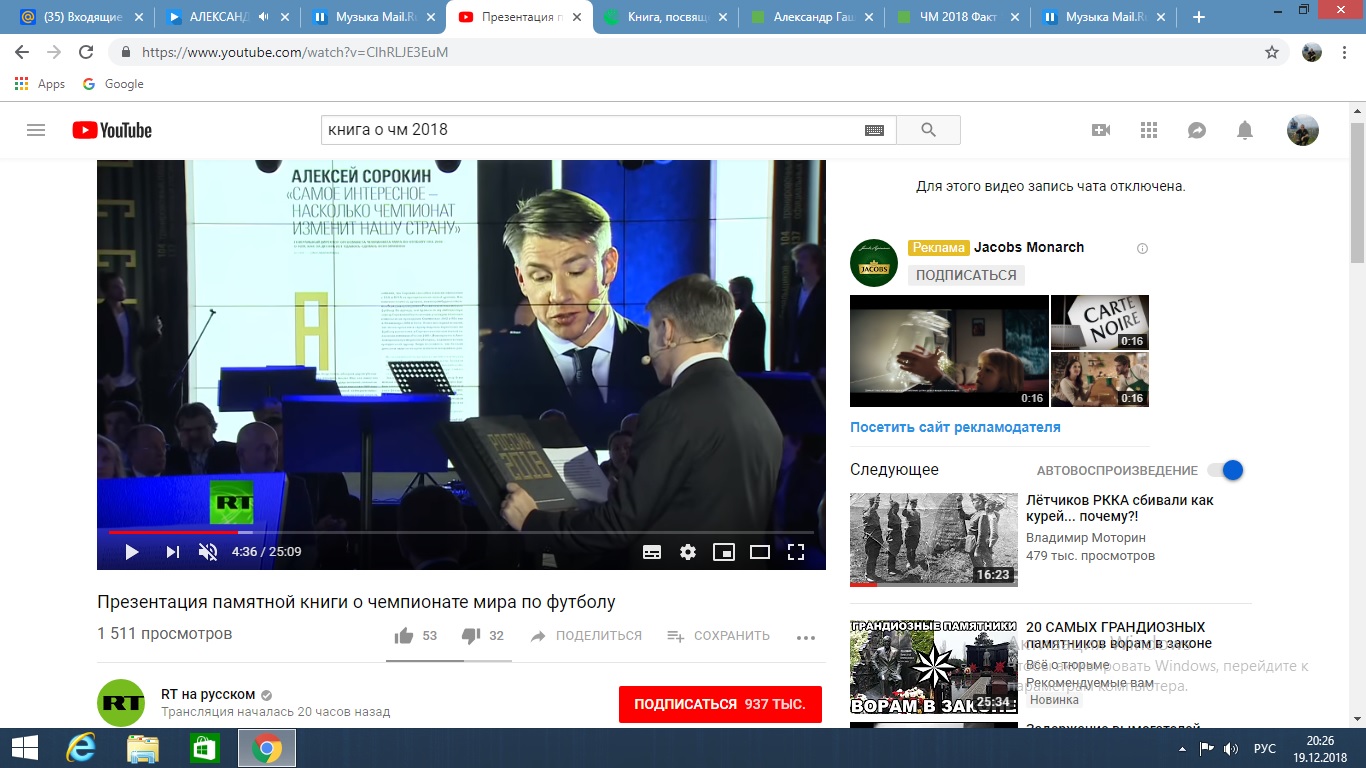The width and height of the screenshot is (1366, 768).
Task: Play the video
Action: (131, 552)
